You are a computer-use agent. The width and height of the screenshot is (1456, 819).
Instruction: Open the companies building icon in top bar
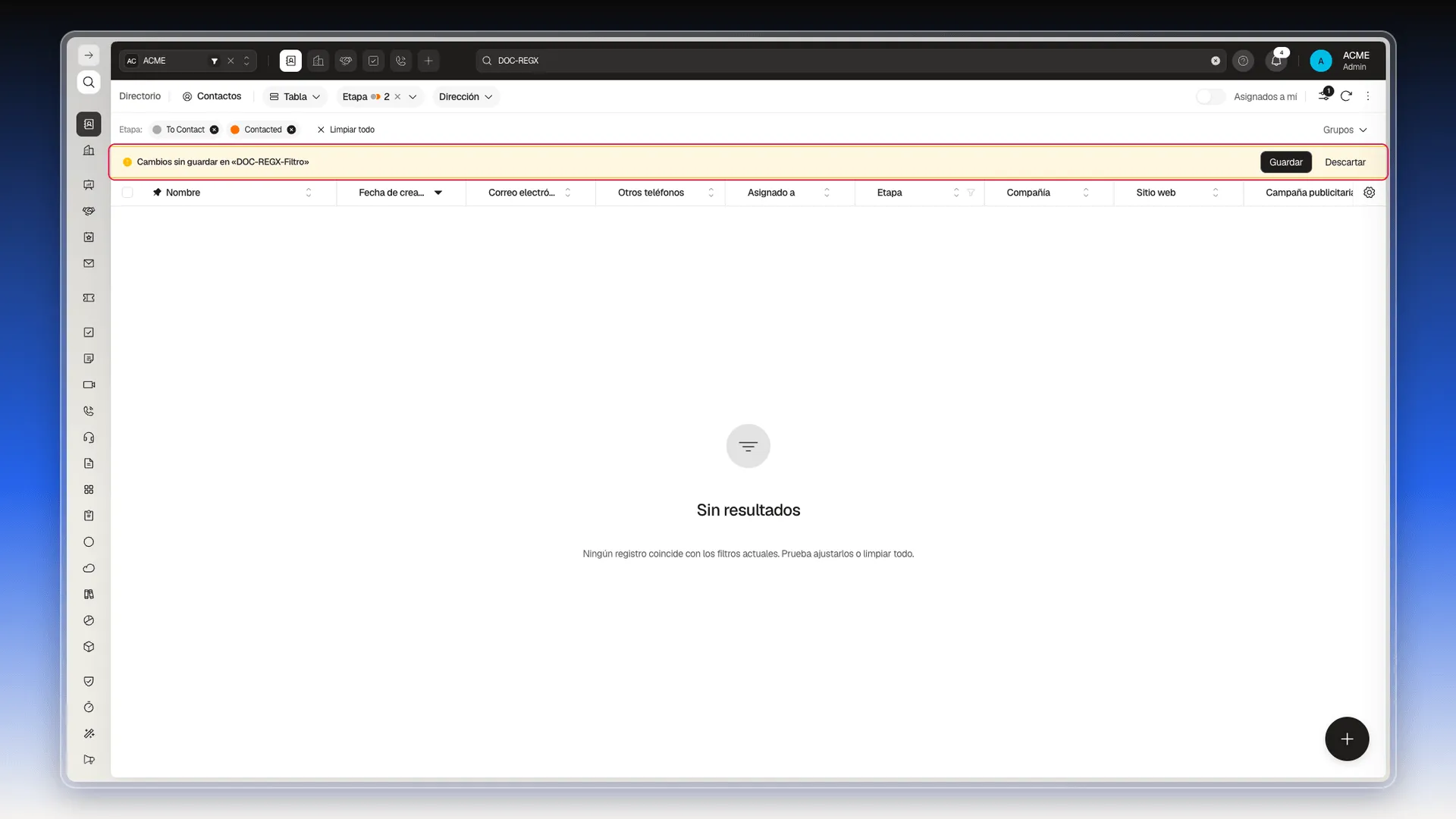(318, 61)
